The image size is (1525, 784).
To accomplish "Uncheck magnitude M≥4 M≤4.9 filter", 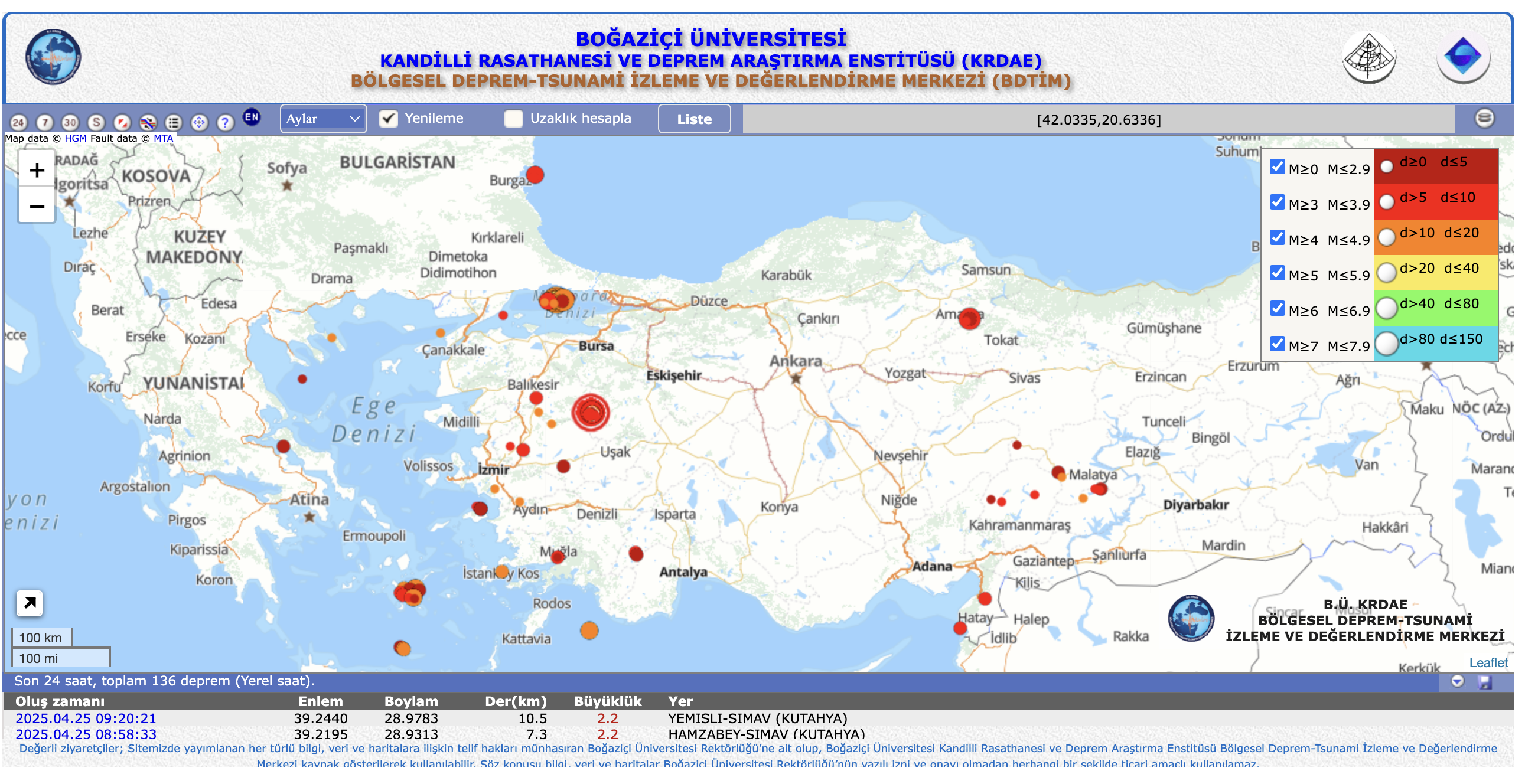I will coord(1278,238).
